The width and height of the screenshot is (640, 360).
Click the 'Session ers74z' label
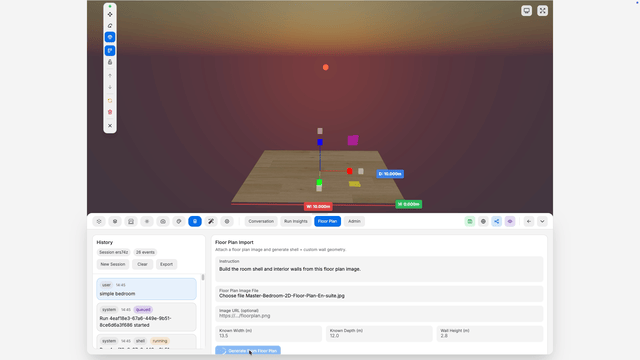(113, 252)
